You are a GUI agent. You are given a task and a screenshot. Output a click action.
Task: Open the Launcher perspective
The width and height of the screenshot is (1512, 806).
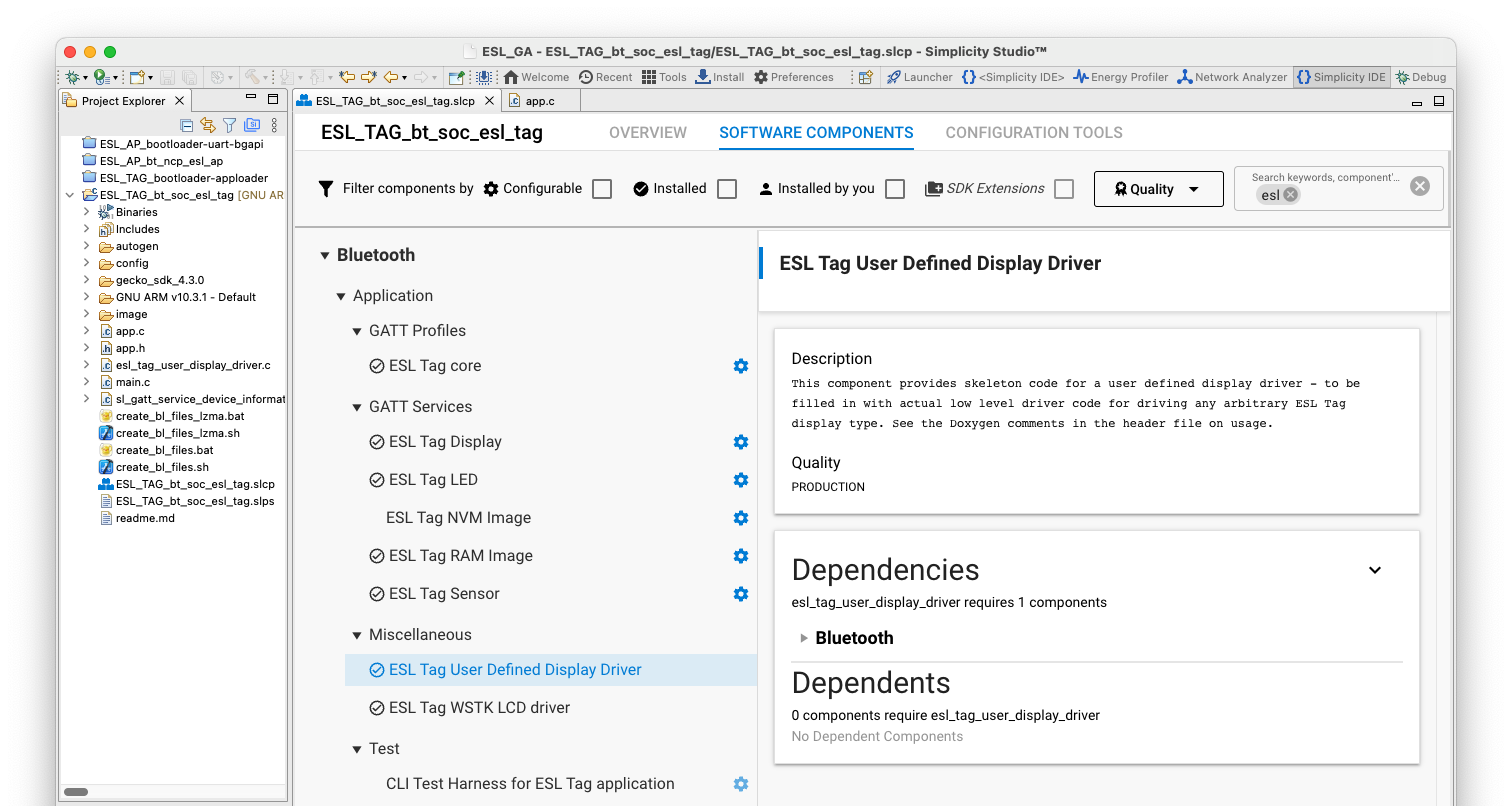919,77
